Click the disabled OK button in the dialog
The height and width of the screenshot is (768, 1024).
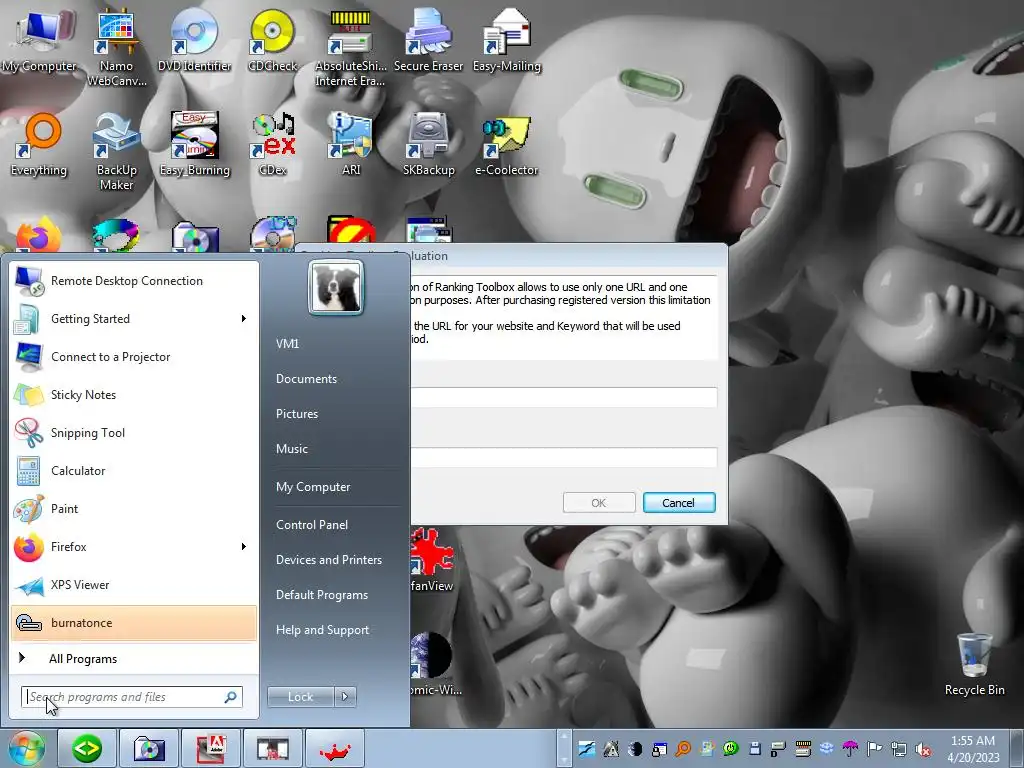pyautogui.click(x=599, y=503)
